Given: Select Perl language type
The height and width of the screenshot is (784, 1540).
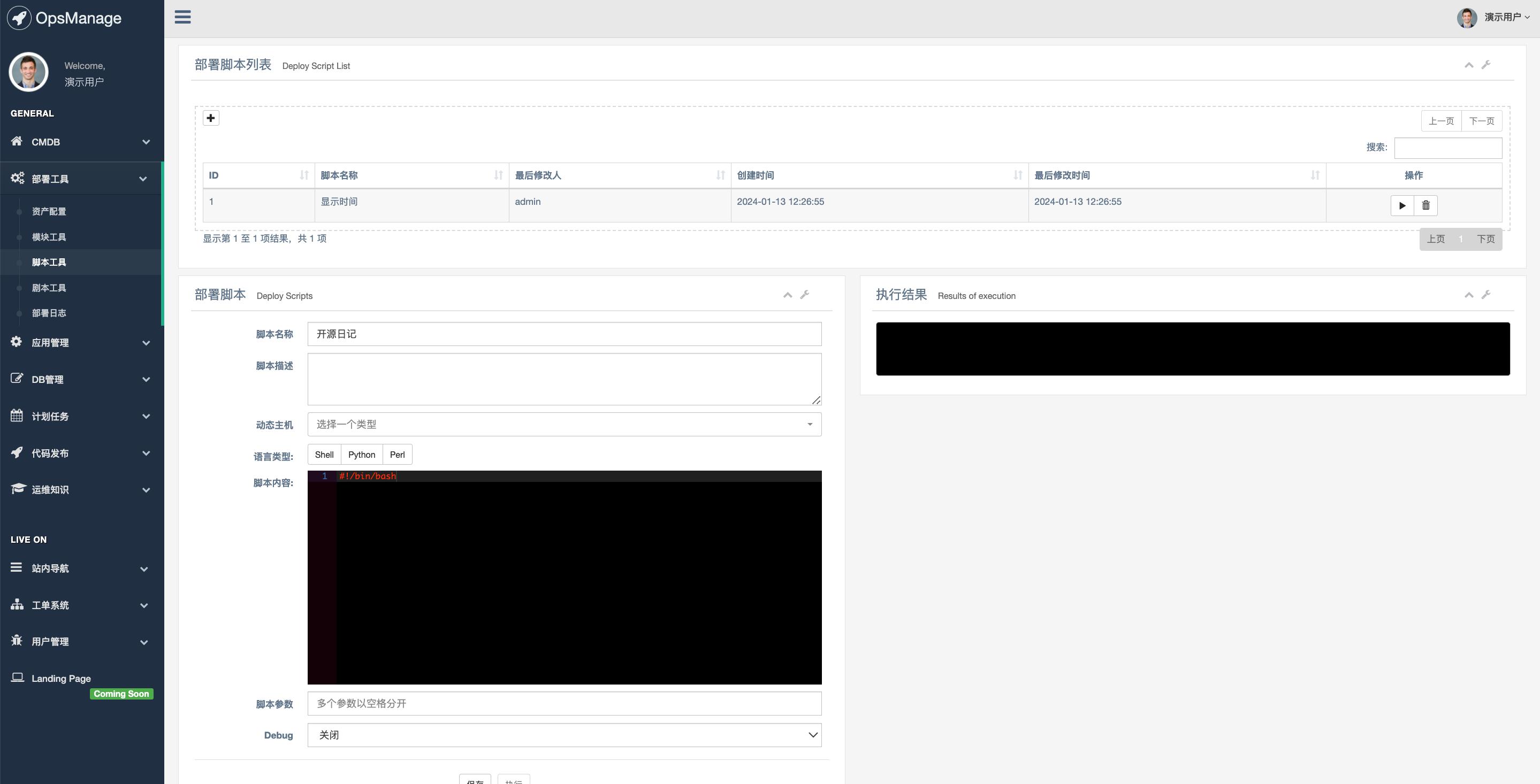Looking at the screenshot, I should click(x=397, y=455).
